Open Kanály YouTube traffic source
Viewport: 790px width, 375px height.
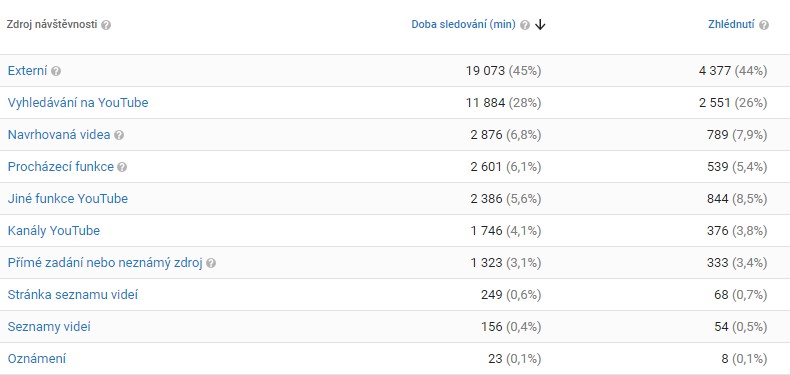(x=53, y=231)
